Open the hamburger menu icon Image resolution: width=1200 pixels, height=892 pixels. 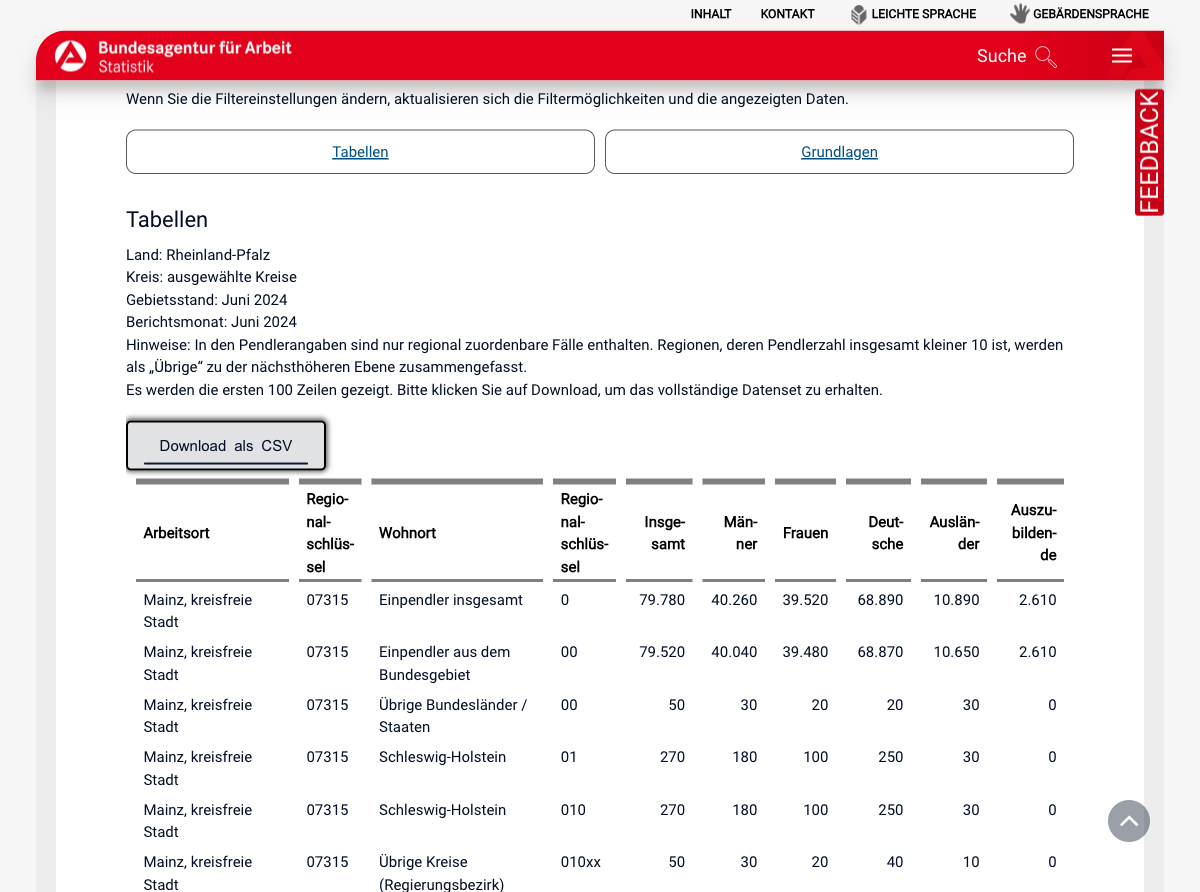tap(1122, 56)
